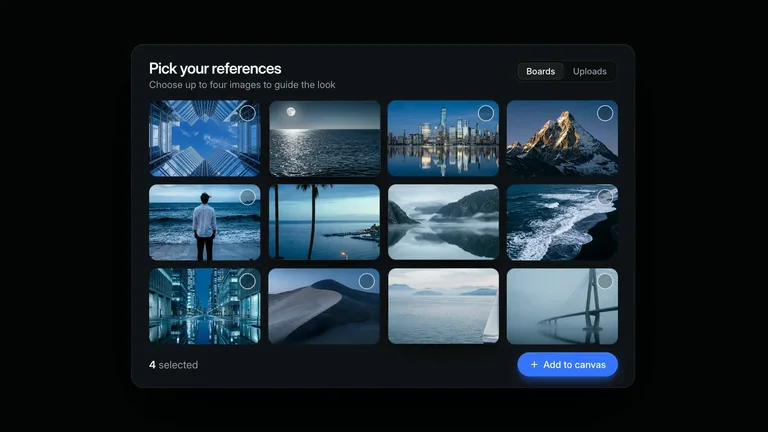Toggle selection circle on reflective city street image
The height and width of the screenshot is (432, 768).
(x=247, y=281)
